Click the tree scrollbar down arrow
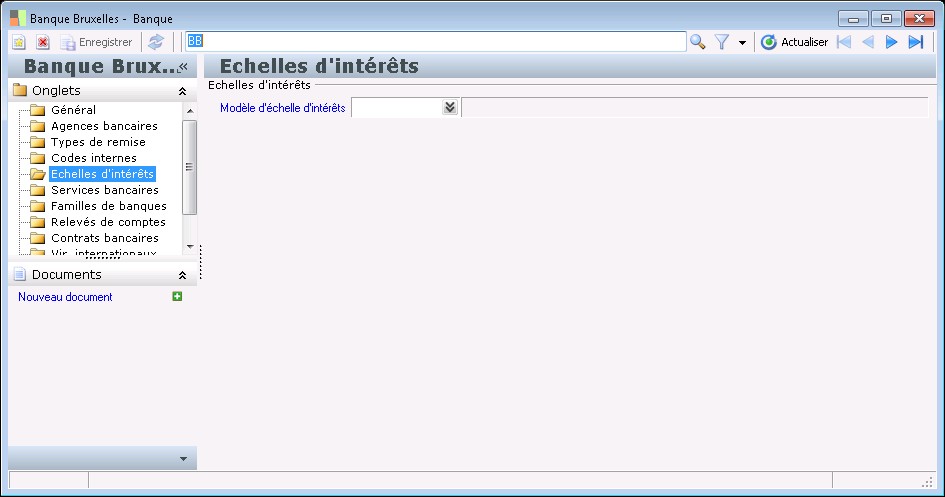The image size is (945, 497). point(190,246)
